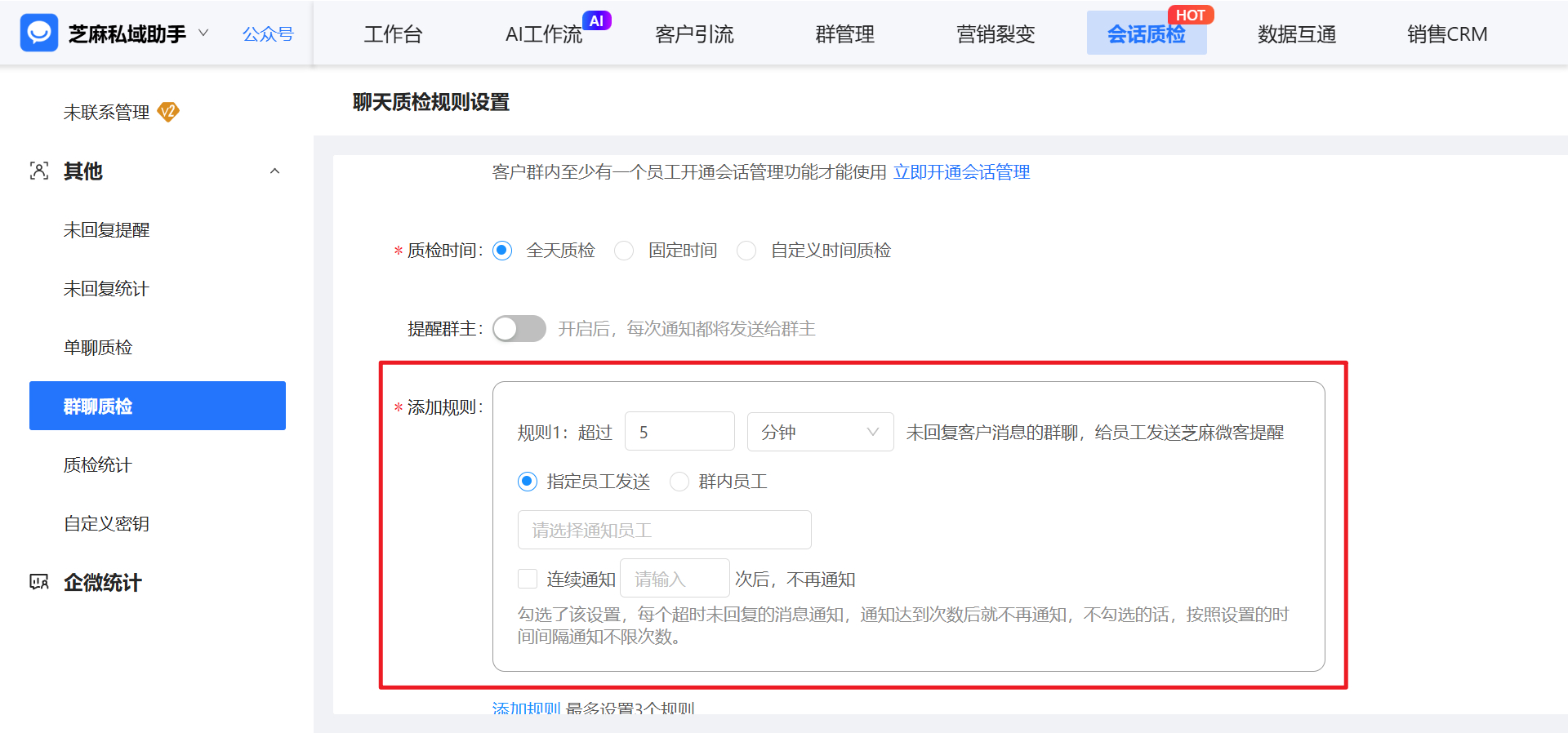Toggle the 提醒群主 switch
The height and width of the screenshot is (733, 1568).
pos(519,328)
